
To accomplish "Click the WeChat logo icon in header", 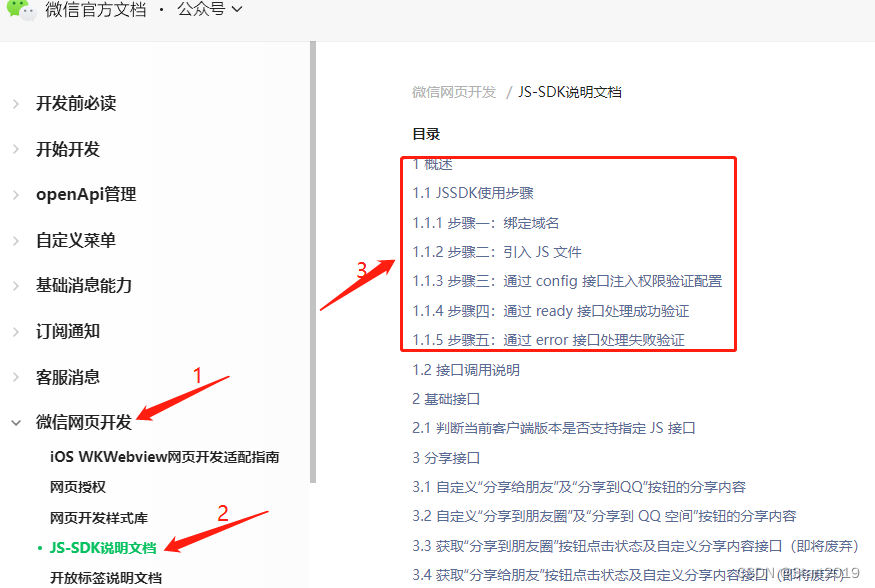I will tap(21, 9).
